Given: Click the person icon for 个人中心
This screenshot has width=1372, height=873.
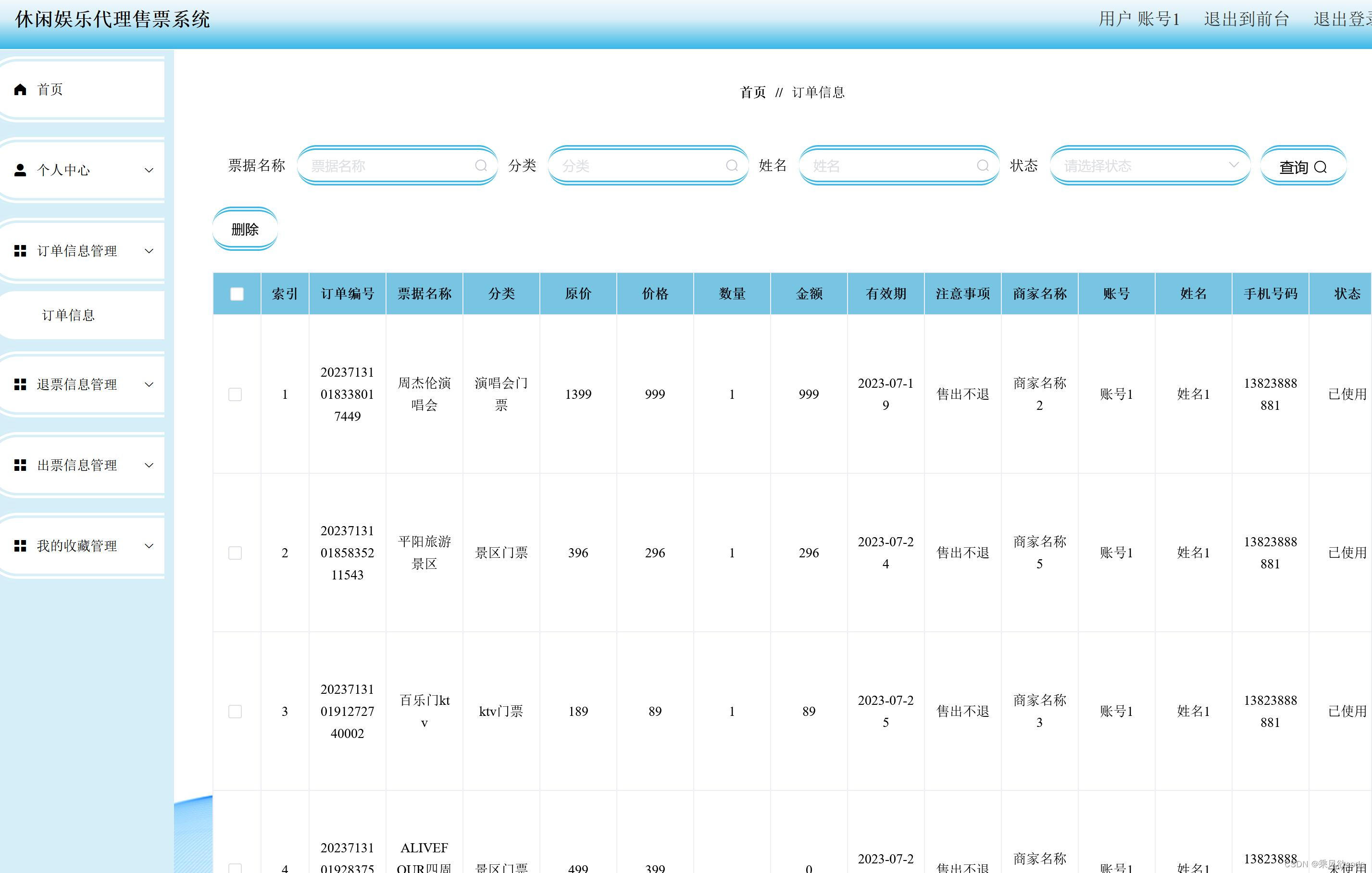Looking at the screenshot, I should point(21,170).
